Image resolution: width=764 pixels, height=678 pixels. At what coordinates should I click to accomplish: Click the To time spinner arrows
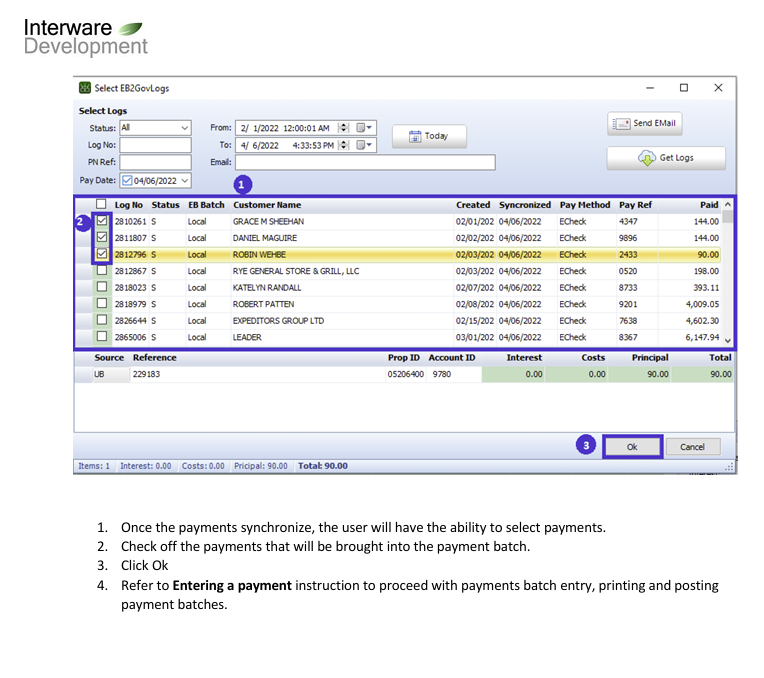[x=344, y=145]
